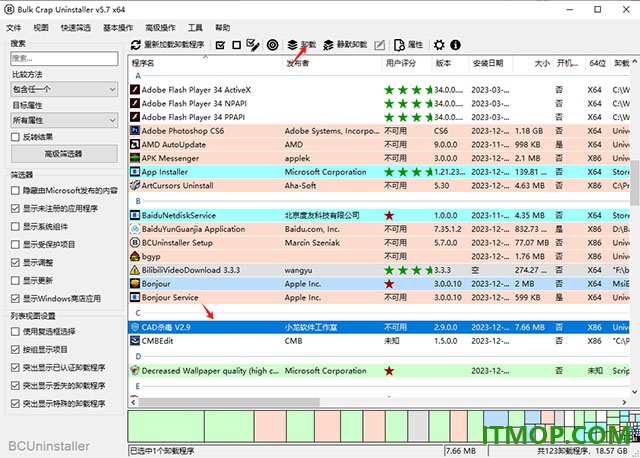Click the deselect all empty-box toolbar icon
Screen dimensions: 640x458
coord(236,45)
